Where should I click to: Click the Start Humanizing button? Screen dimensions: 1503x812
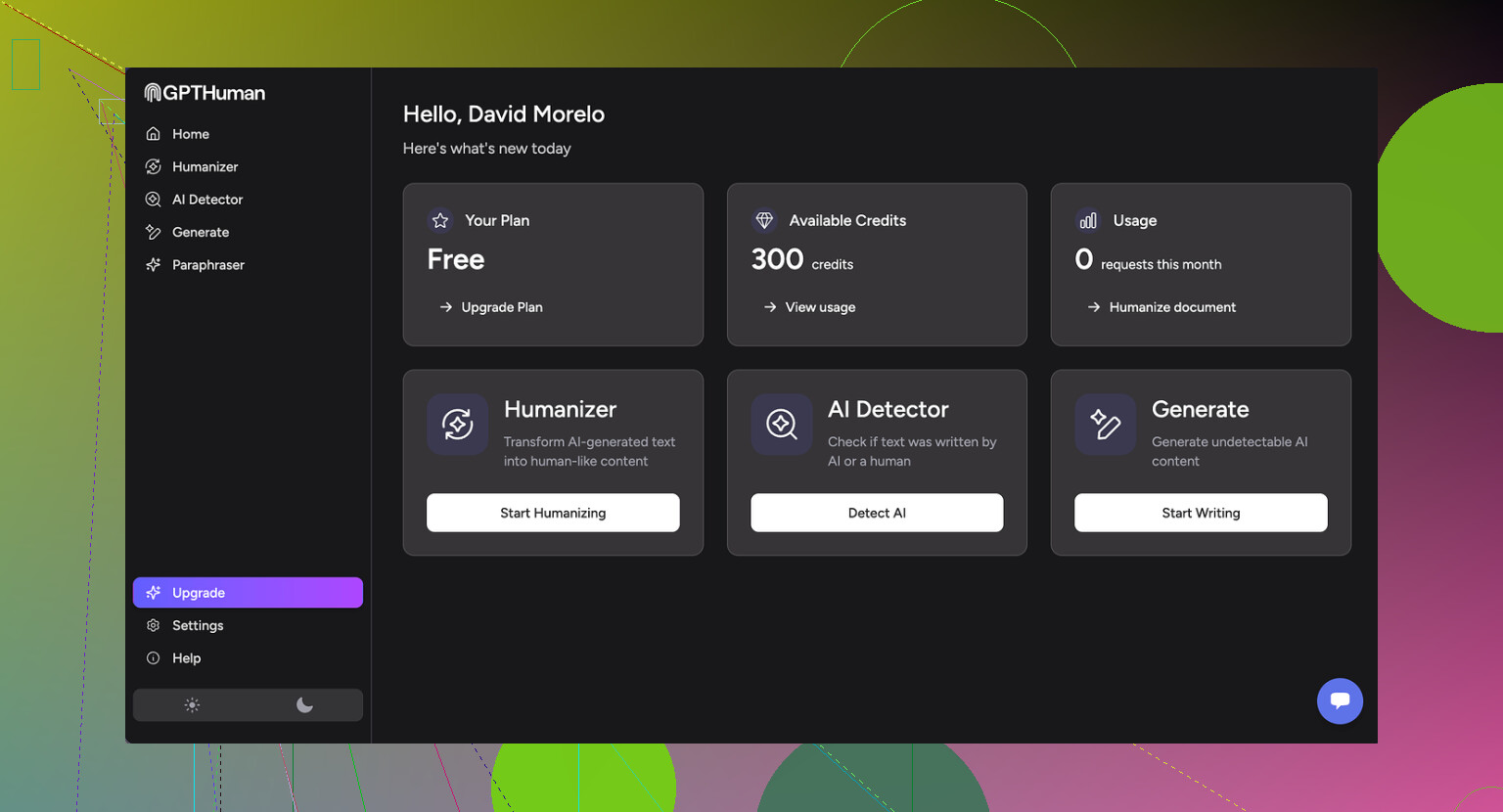(x=553, y=512)
